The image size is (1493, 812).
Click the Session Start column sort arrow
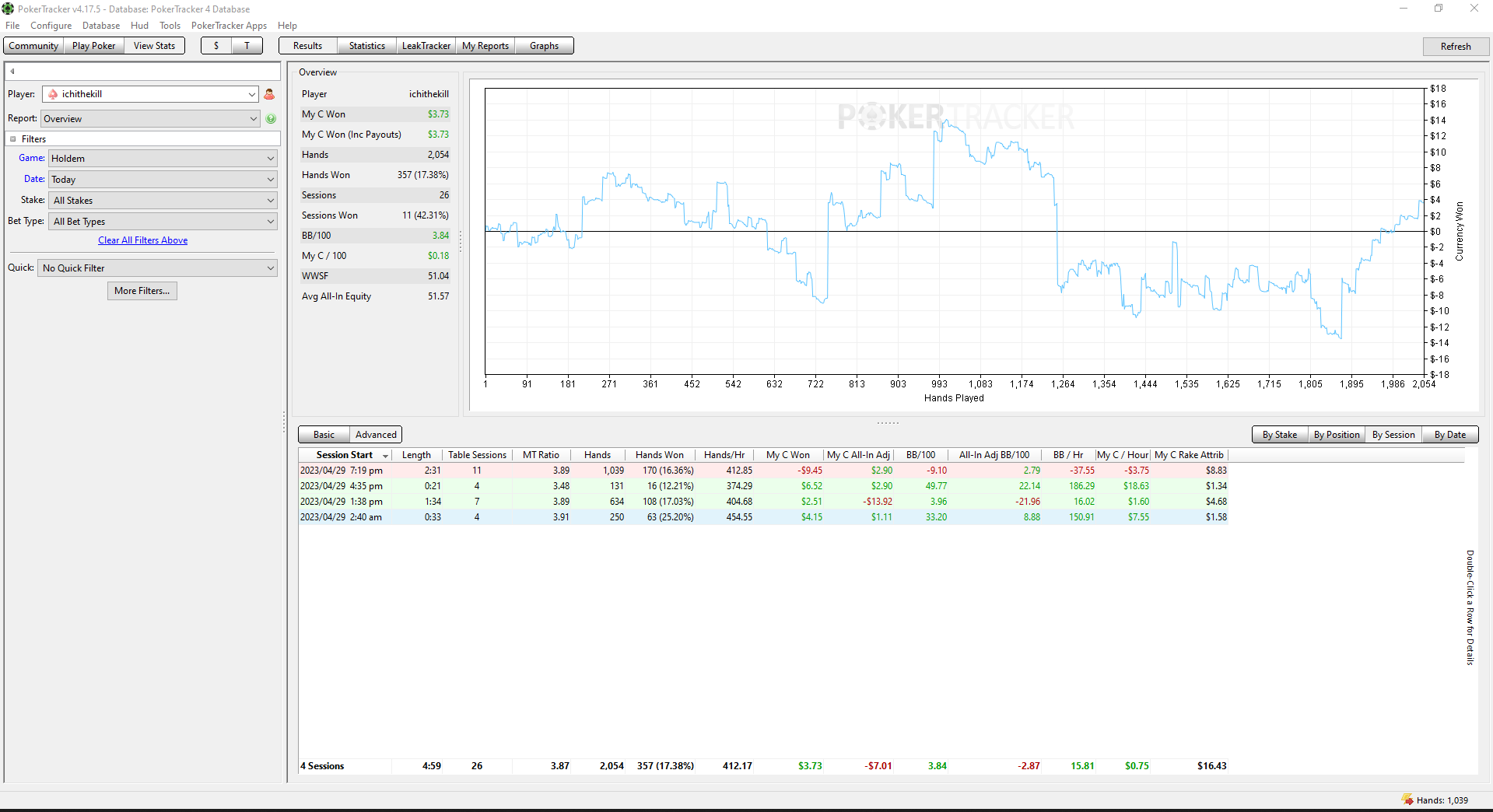point(385,456)
